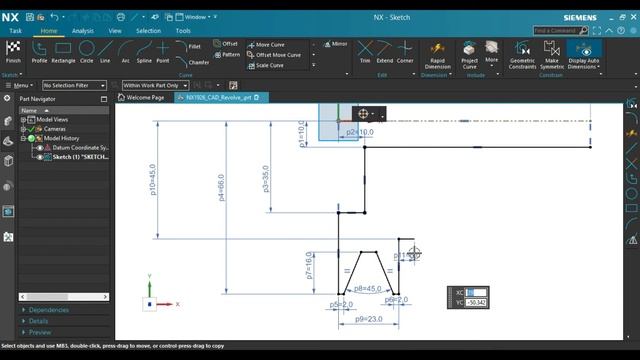Click the YC coordinate input field
Screen dimensions: 640x360
point(476,302)
